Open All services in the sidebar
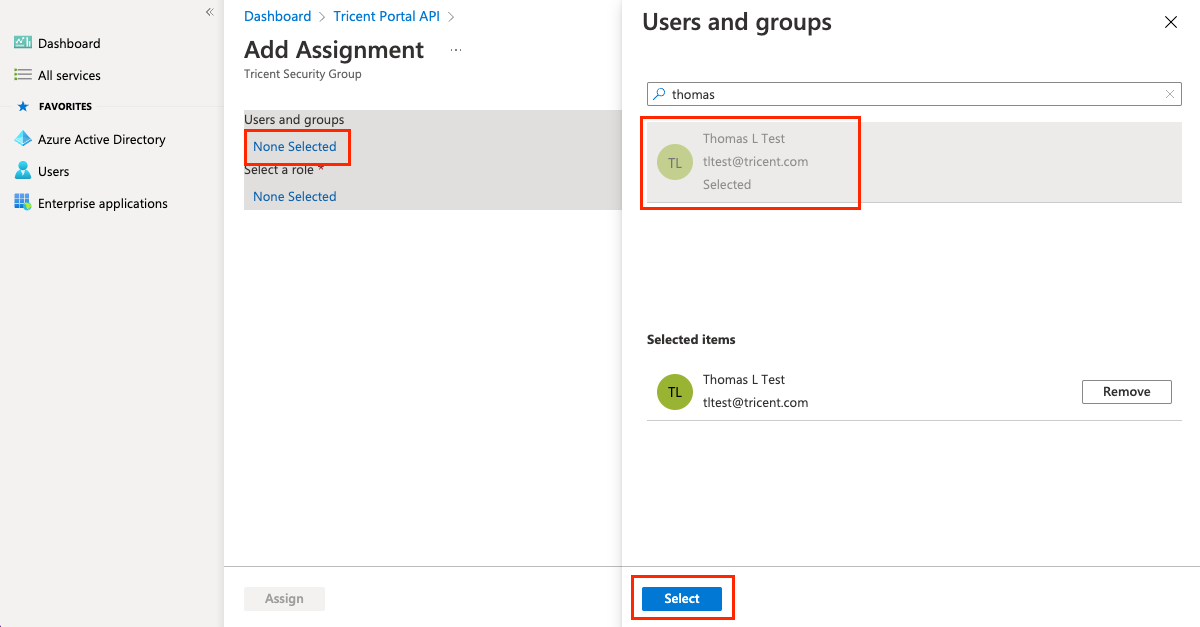This screenshot has height=627, width=1200. click(69, 75)
